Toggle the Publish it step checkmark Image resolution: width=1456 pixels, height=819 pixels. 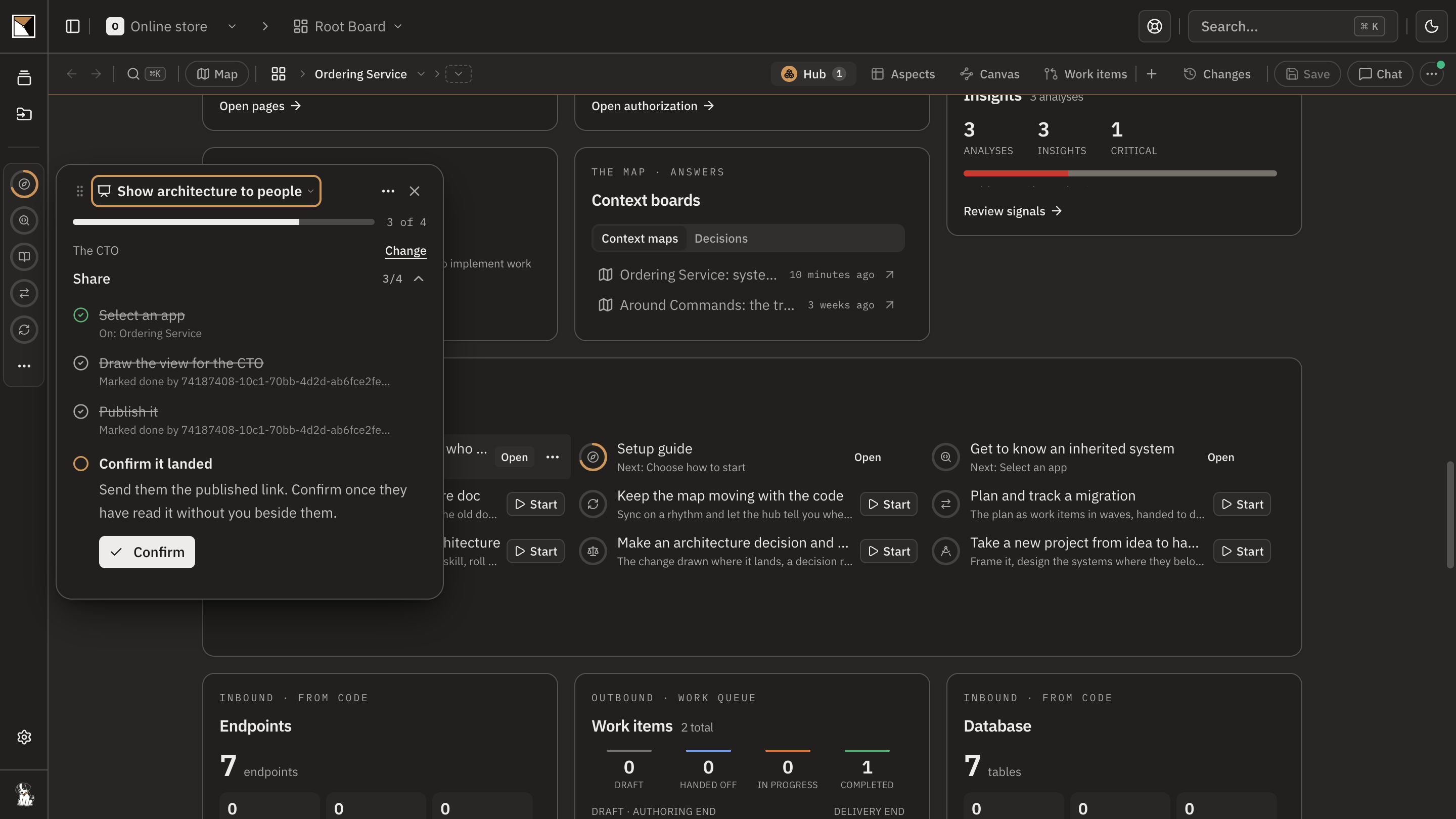point(81,412)
